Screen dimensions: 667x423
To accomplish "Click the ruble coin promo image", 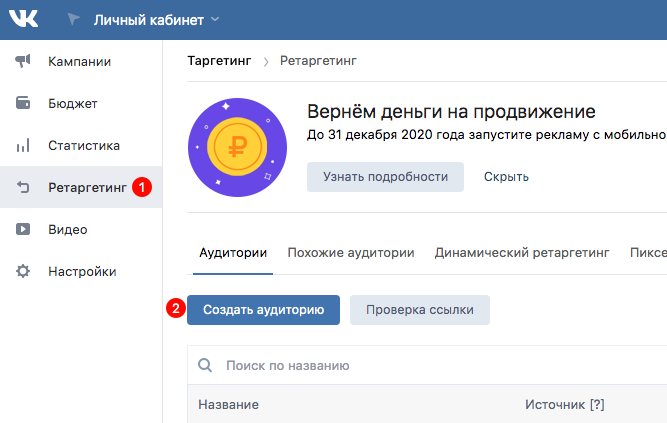I will coord(237,147).
